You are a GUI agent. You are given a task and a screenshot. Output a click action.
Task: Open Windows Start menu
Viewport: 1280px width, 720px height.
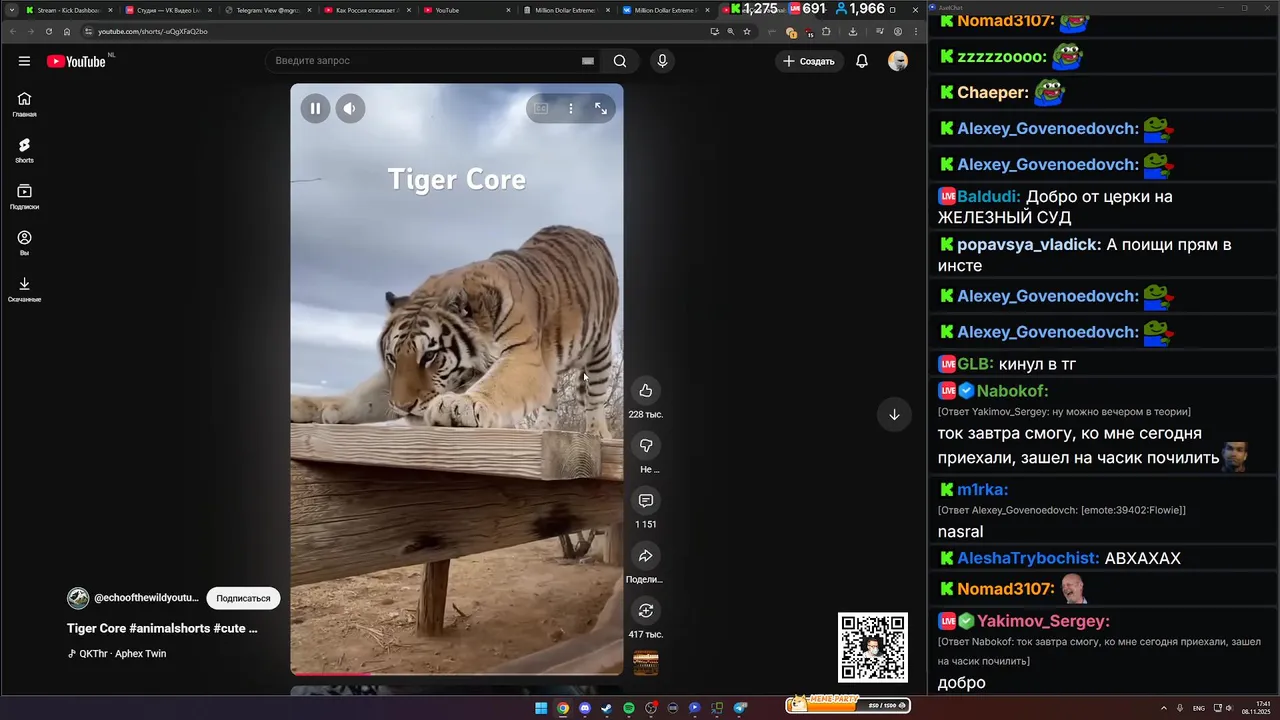(x=541, y=708)
